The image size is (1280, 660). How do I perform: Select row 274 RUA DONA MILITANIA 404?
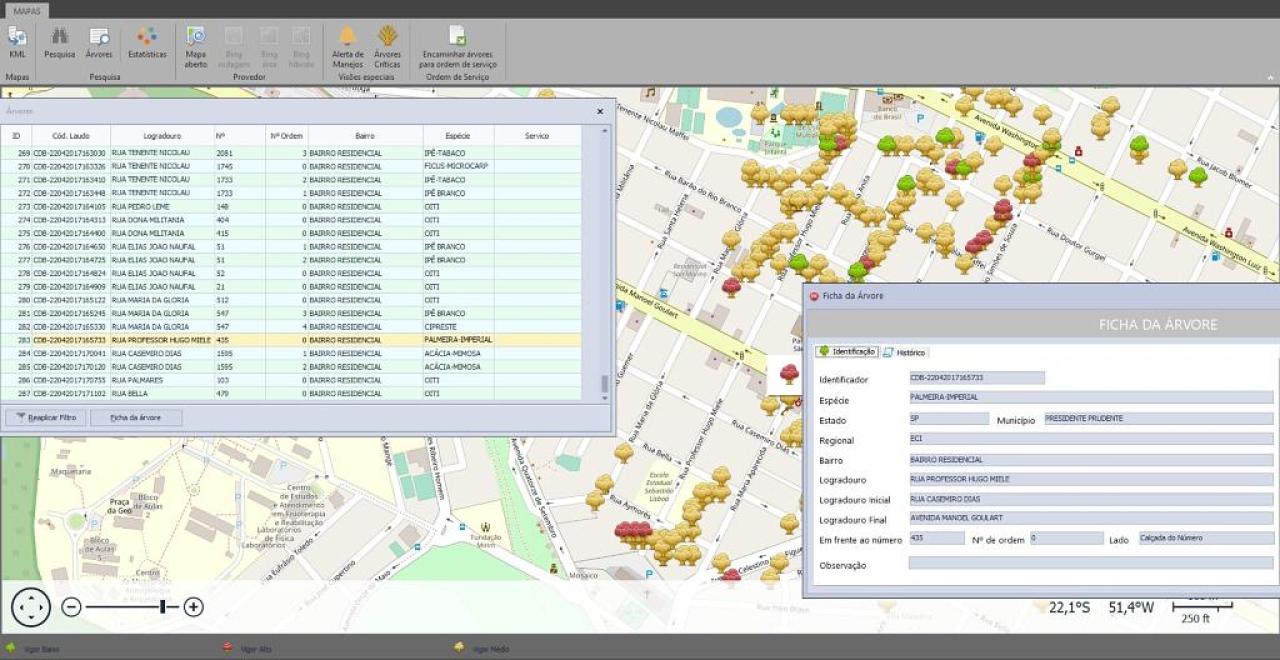[x=291, y=219]
